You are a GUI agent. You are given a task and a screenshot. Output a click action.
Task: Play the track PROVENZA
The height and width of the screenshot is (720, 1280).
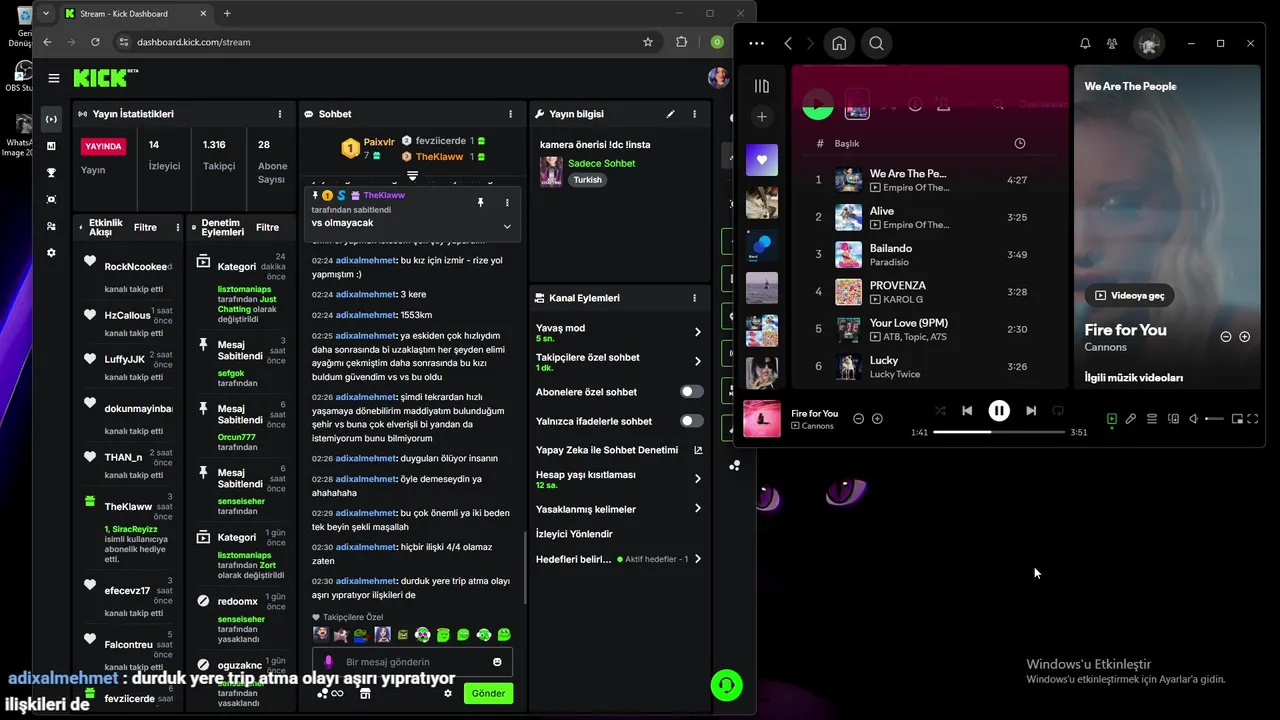(897, 285)
